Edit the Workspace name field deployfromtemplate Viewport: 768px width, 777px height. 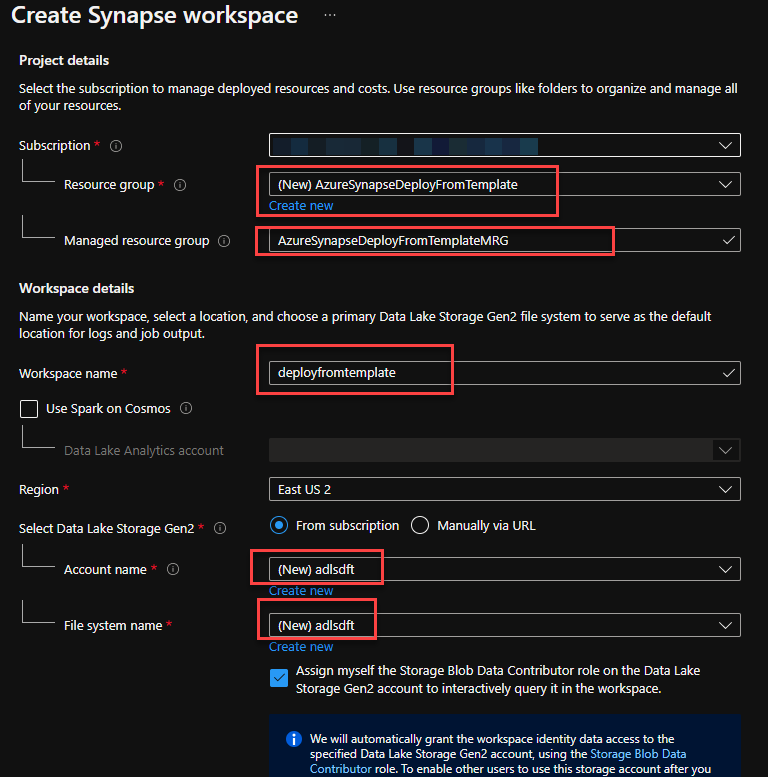(x=505, y=373)
